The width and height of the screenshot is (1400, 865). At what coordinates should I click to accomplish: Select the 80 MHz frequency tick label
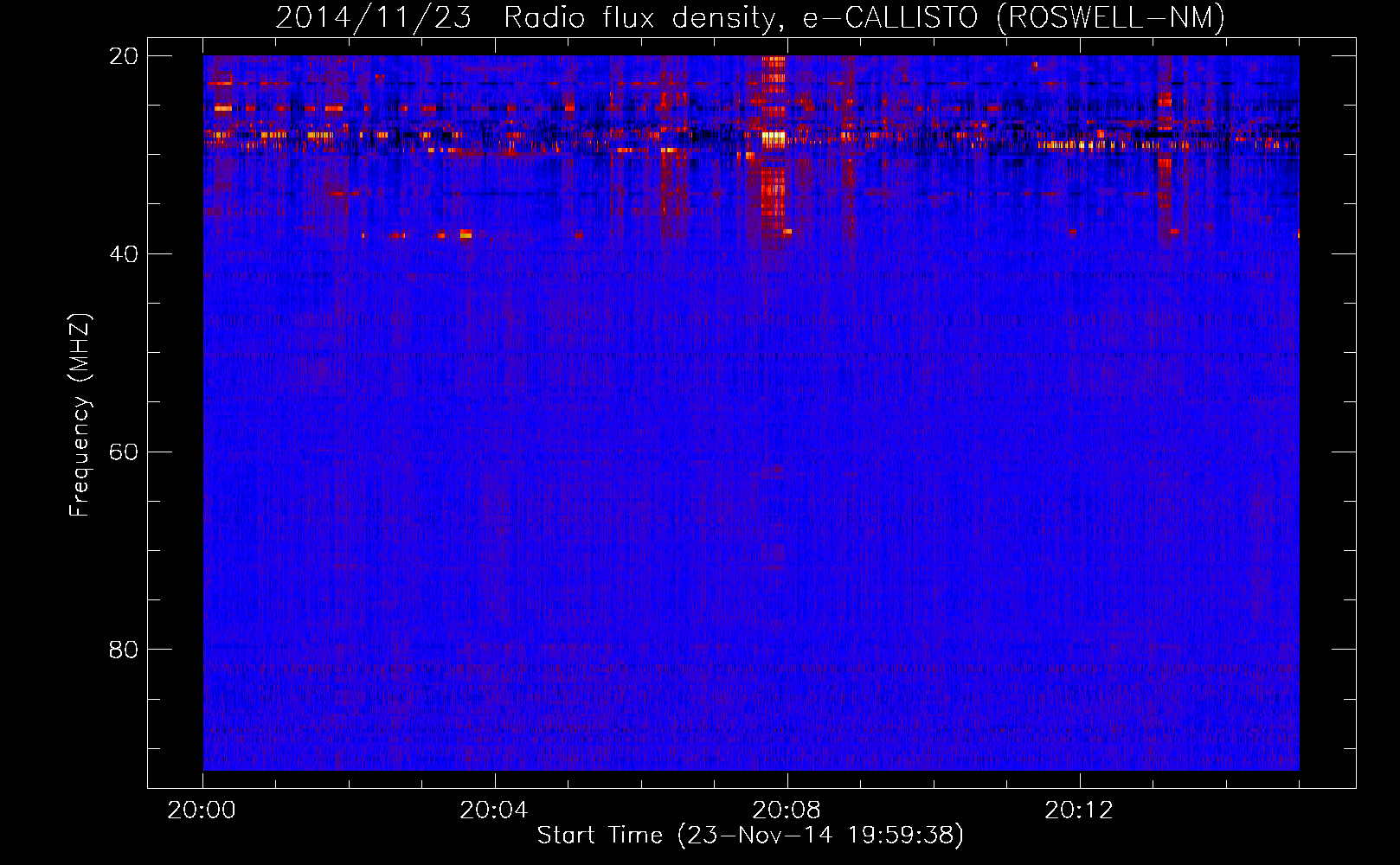point(124,650)
